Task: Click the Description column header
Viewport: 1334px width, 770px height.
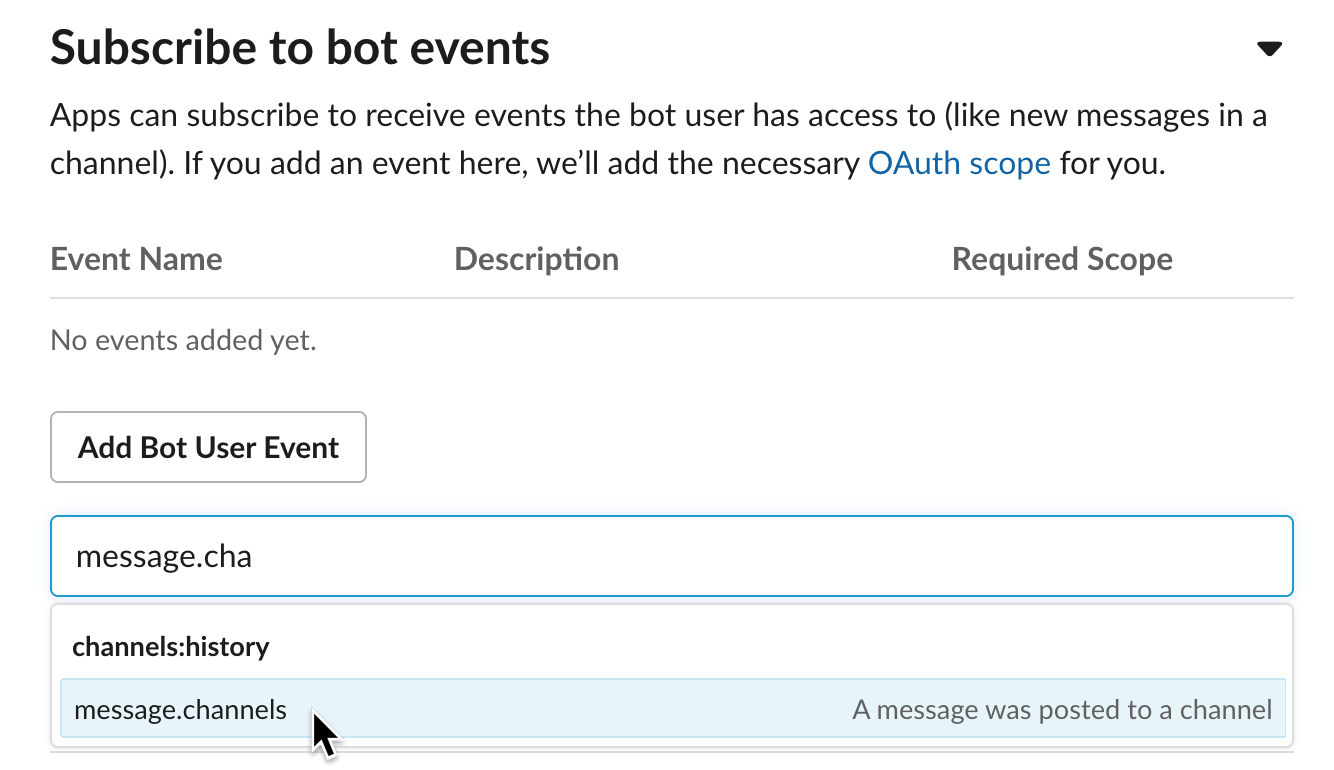Action: [x=536, y=260]
